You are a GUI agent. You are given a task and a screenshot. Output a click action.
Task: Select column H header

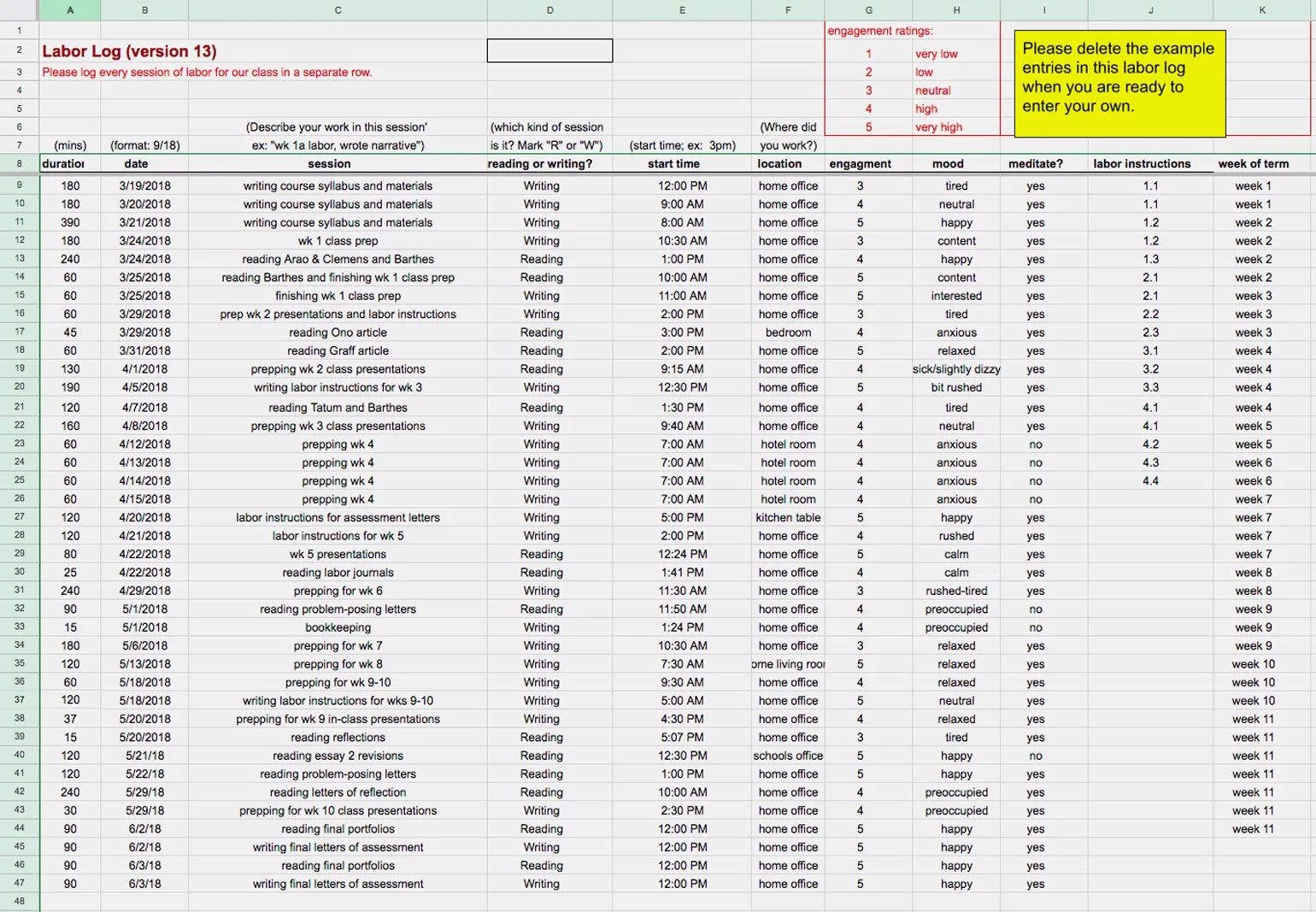pos(956,10)
